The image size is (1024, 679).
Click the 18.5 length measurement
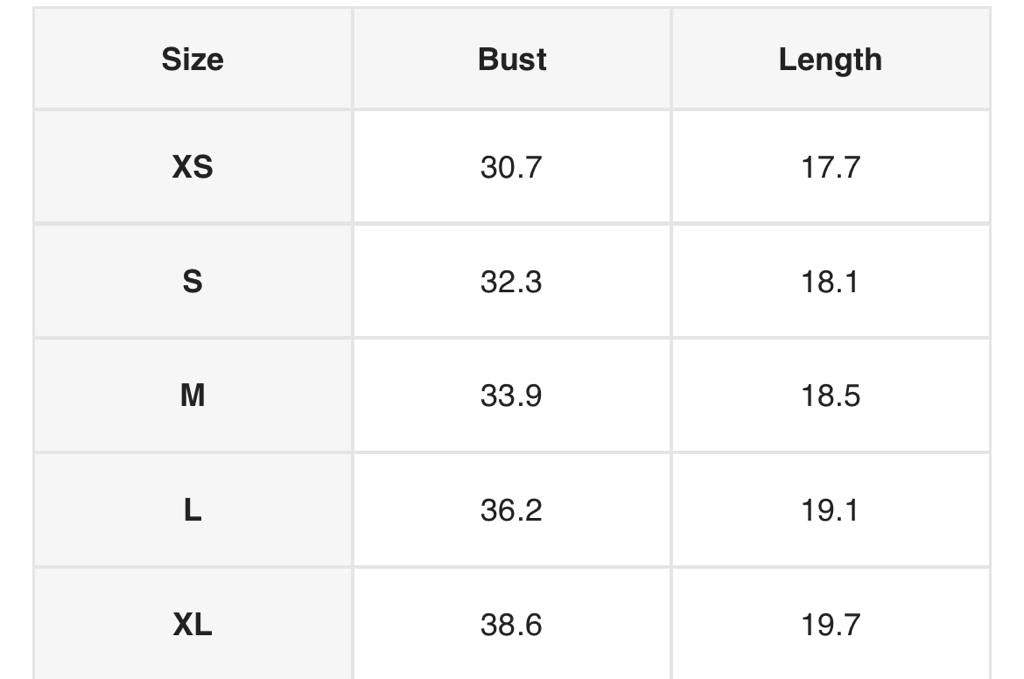[x=830, y=396]
